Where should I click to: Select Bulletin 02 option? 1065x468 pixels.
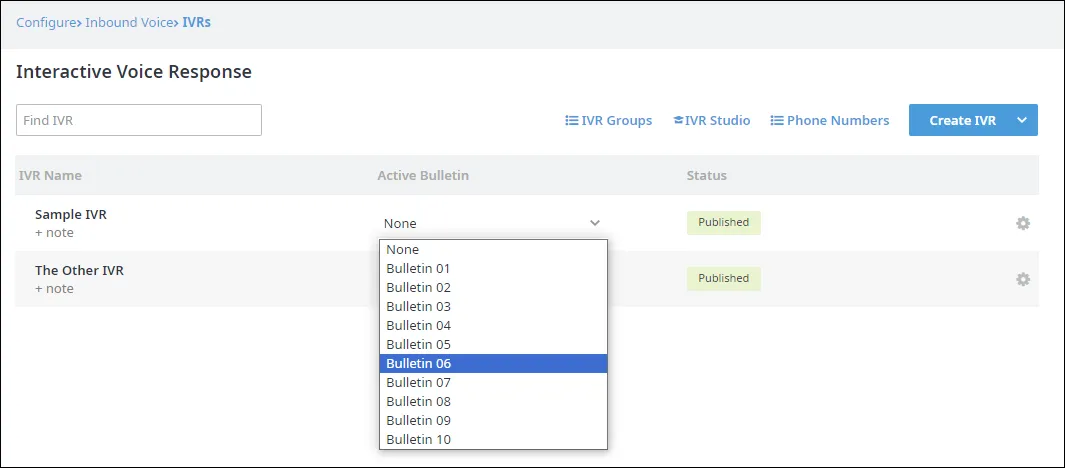493,287
